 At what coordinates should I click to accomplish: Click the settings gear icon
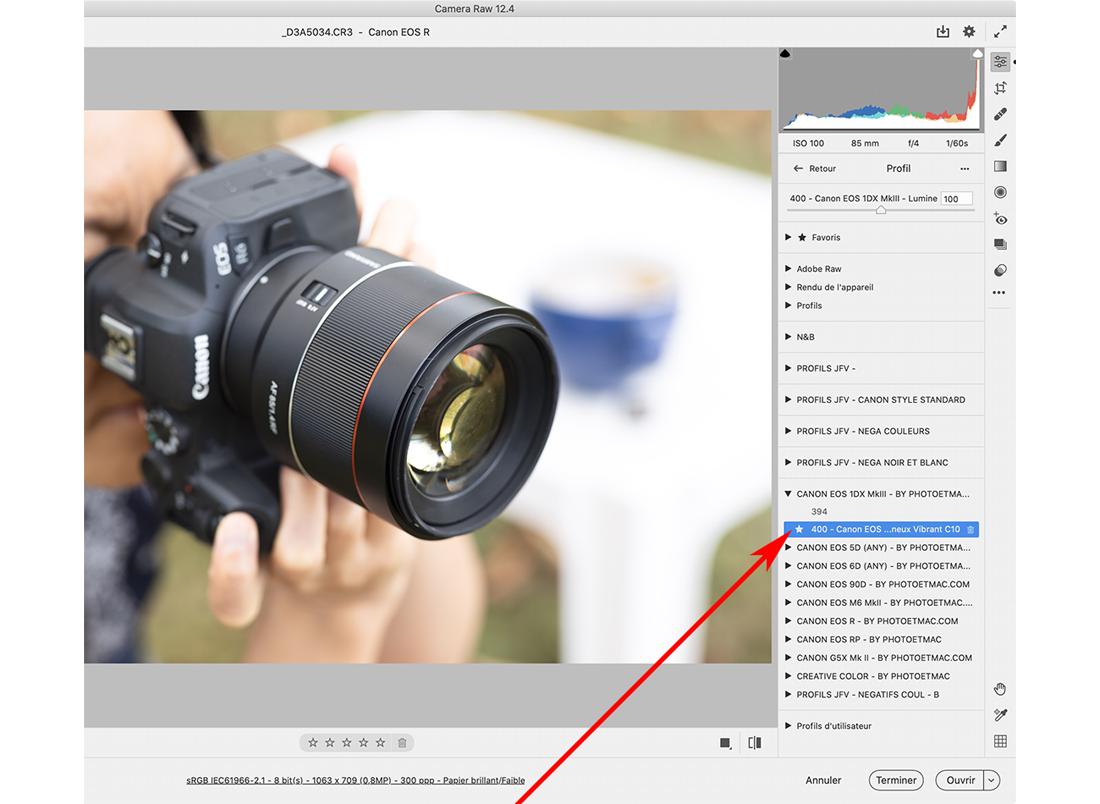(969, 32)
